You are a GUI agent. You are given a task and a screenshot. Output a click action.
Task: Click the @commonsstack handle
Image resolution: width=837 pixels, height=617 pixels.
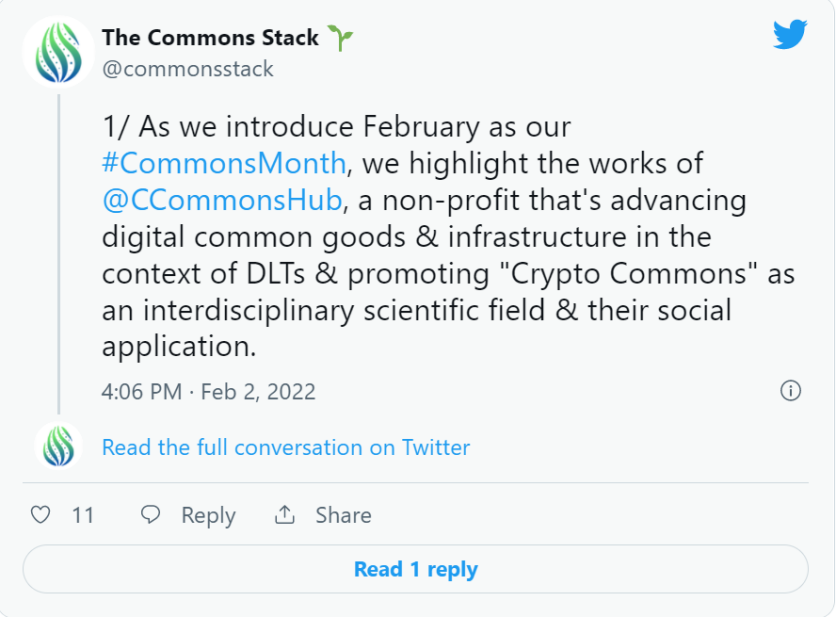point(188,69)
